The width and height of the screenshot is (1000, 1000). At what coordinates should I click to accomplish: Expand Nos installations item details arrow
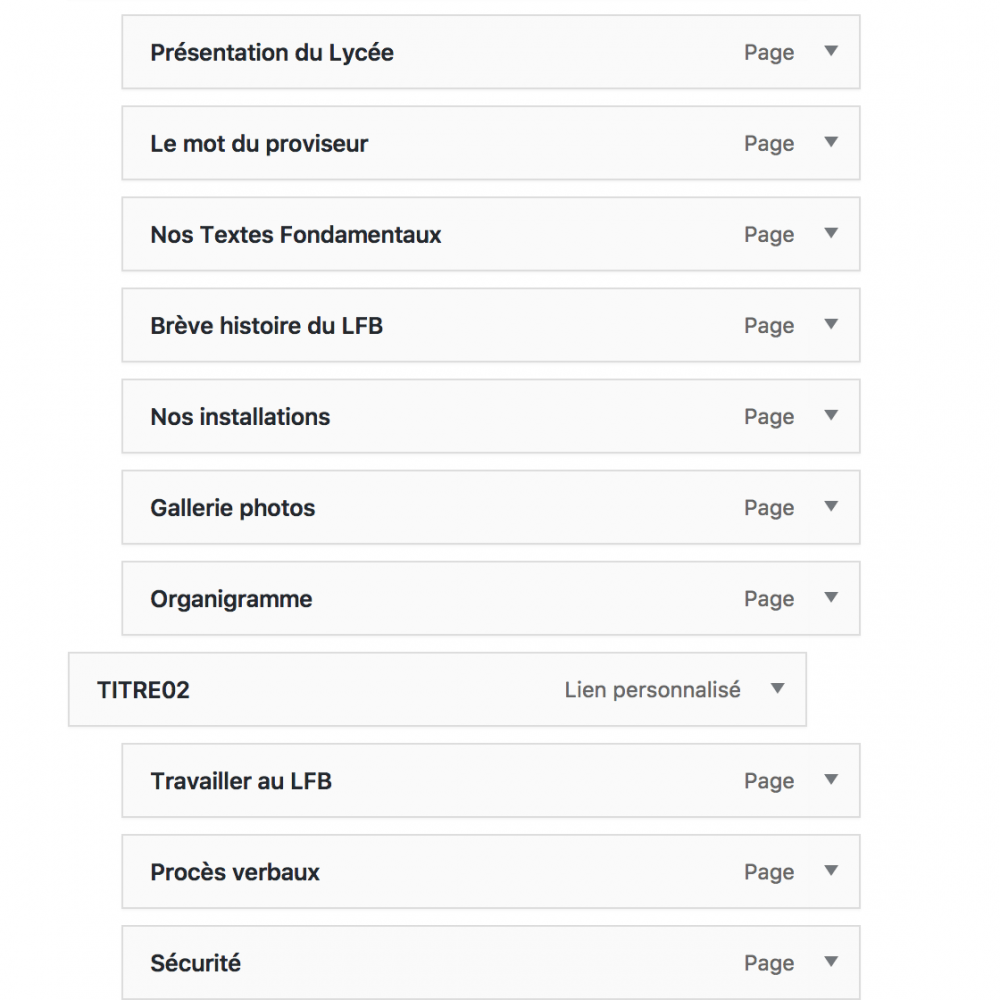coord(830,415)
